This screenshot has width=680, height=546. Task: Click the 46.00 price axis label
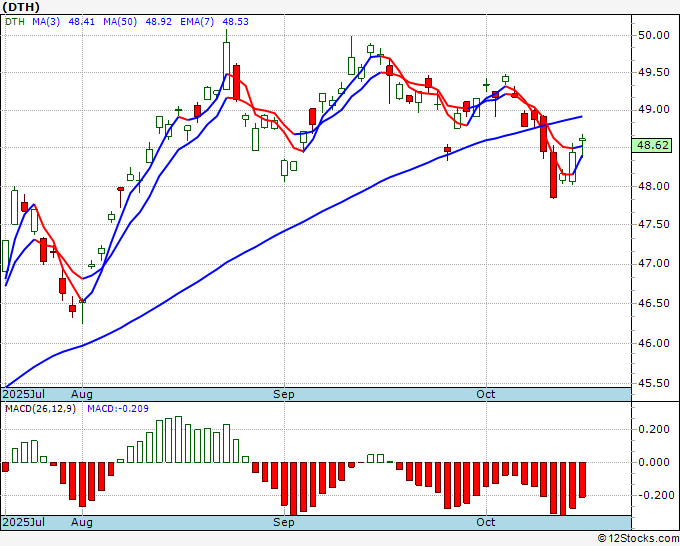coord(654,343)
